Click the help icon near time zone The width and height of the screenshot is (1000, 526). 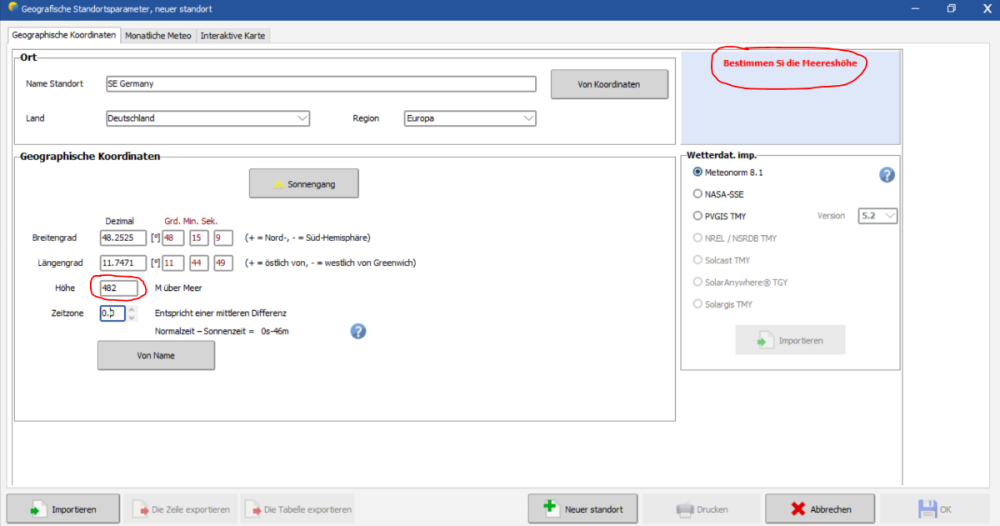[x=358, y=331]
